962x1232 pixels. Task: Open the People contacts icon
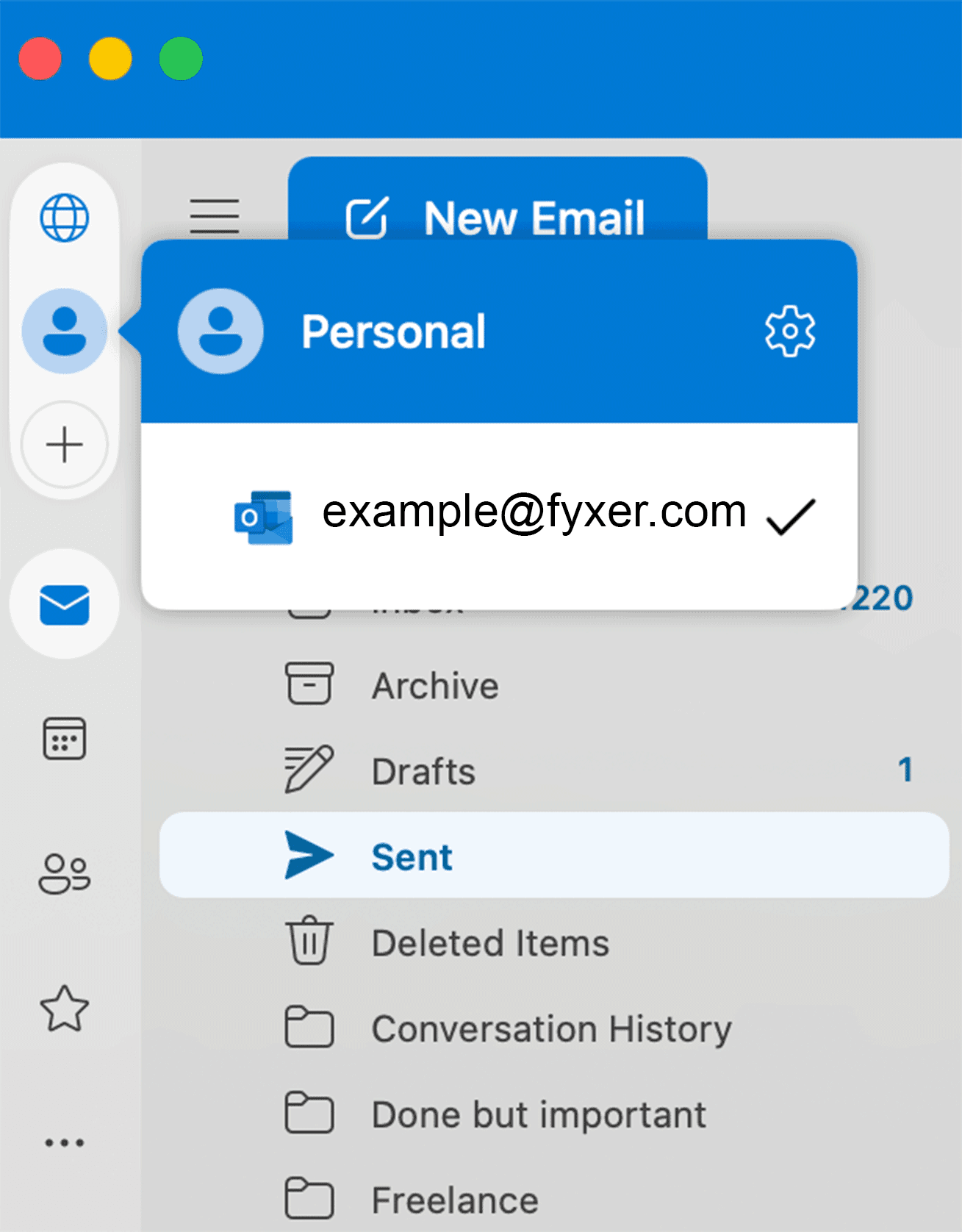tap(65, 873)
